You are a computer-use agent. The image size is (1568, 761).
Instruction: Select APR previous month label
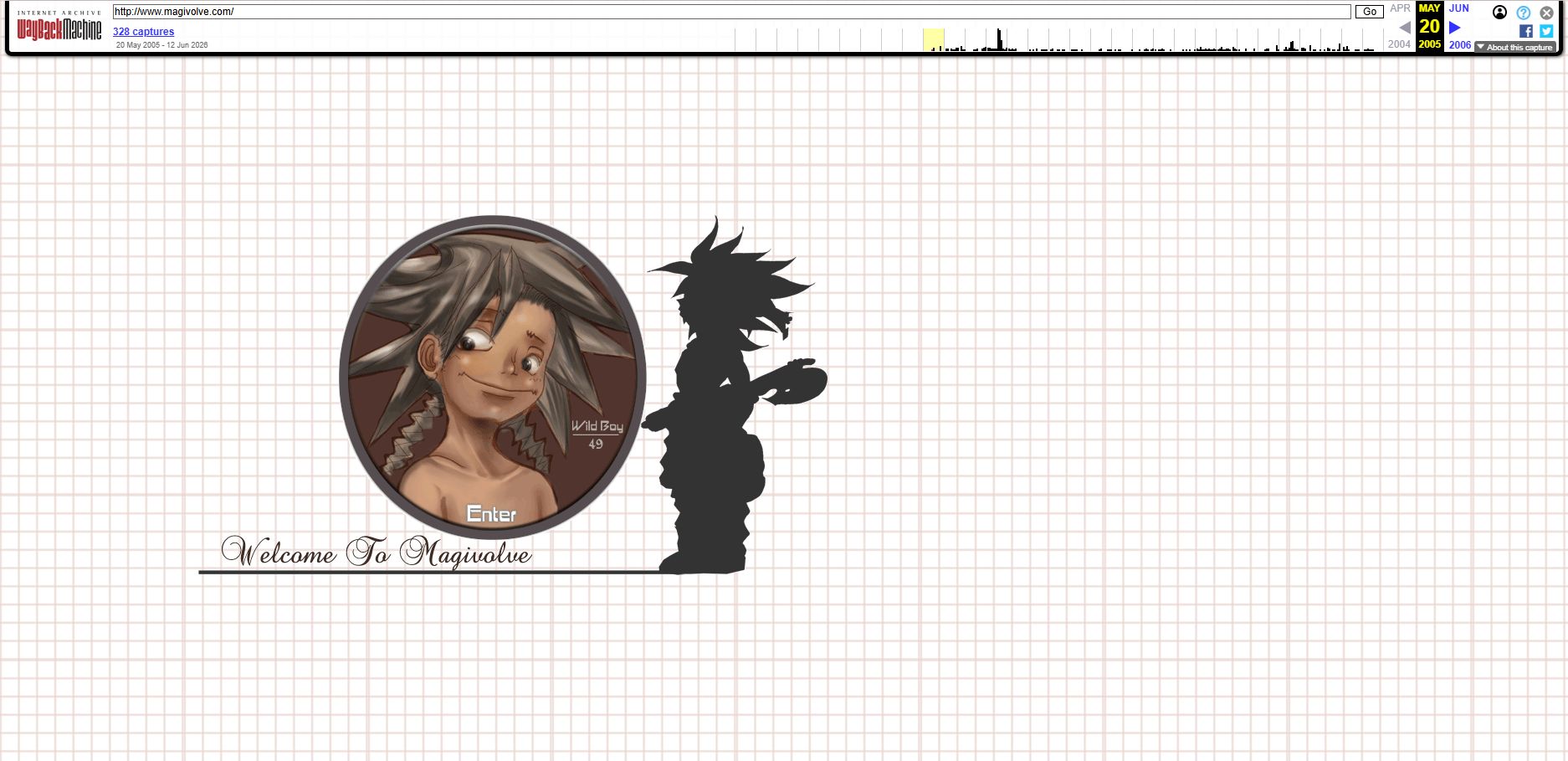1400,8
